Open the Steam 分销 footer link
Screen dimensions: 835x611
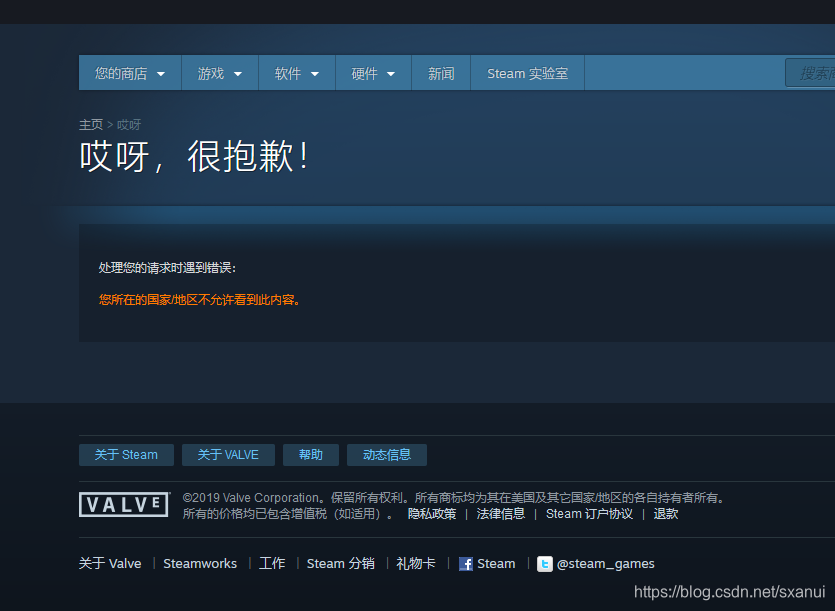[341, 564]
